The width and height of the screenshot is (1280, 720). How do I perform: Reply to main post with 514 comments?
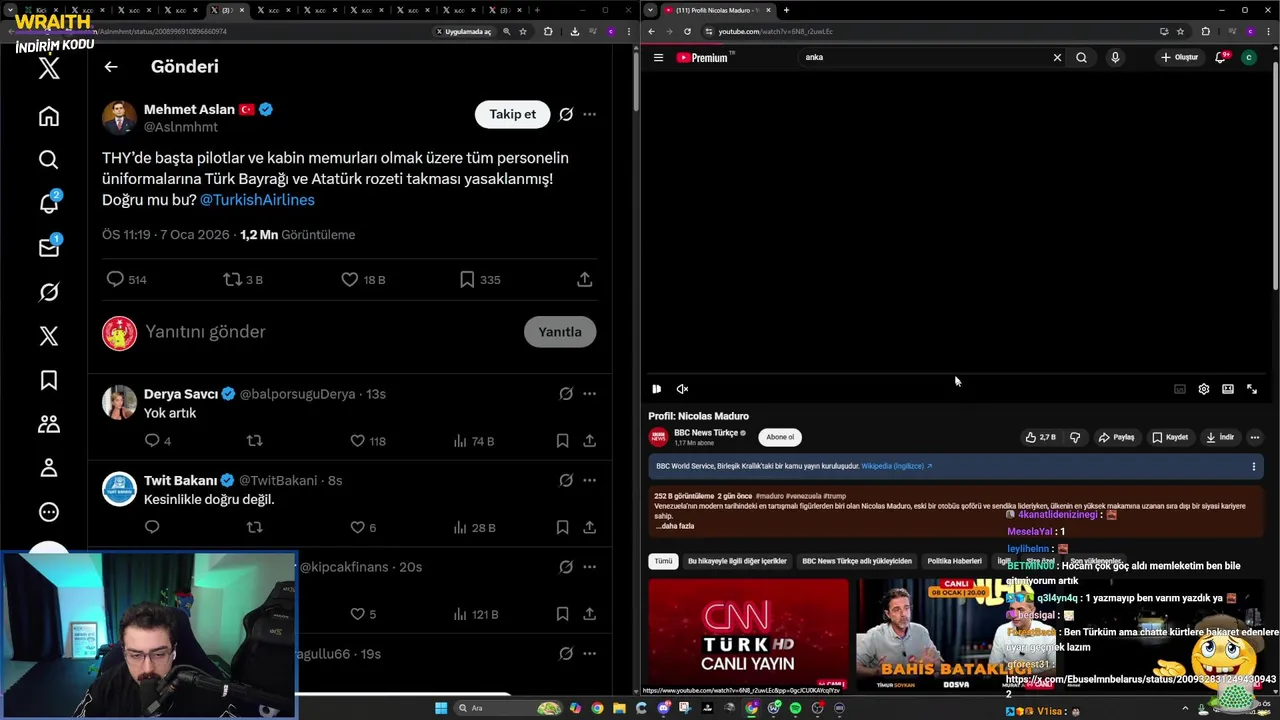[x=126, y=280]
